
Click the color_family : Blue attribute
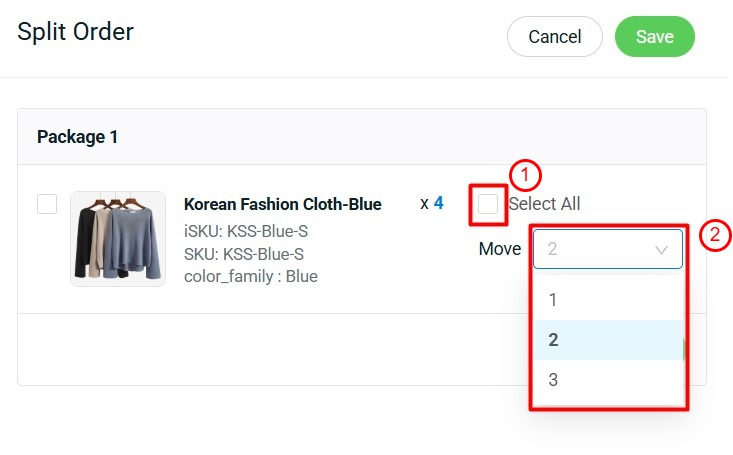click(x=251, y=276)
